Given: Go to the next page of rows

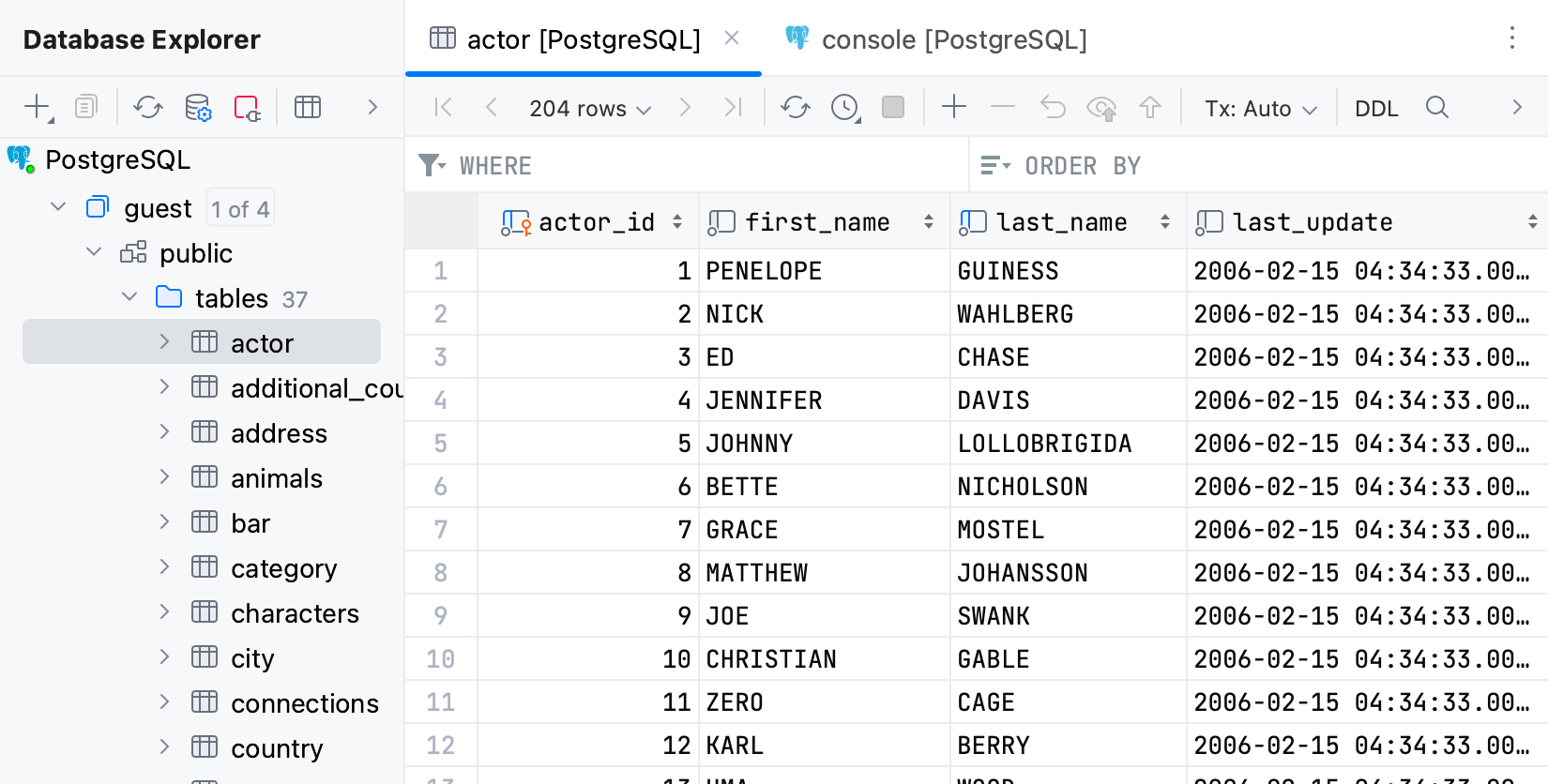Looking at the screenshot, I should click(x=685, y=107).
